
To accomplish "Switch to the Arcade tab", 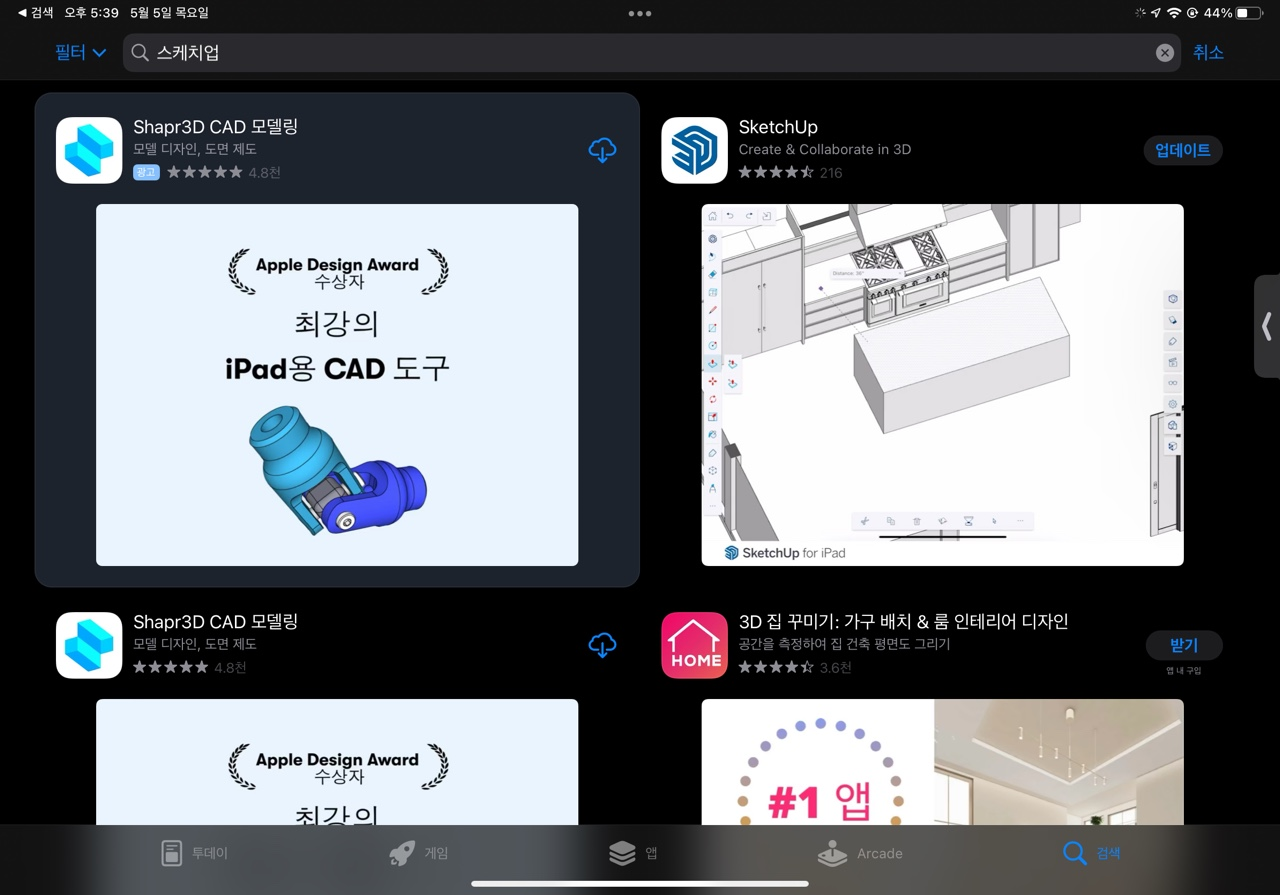I will pyautogui.click(x=860, y=853).
